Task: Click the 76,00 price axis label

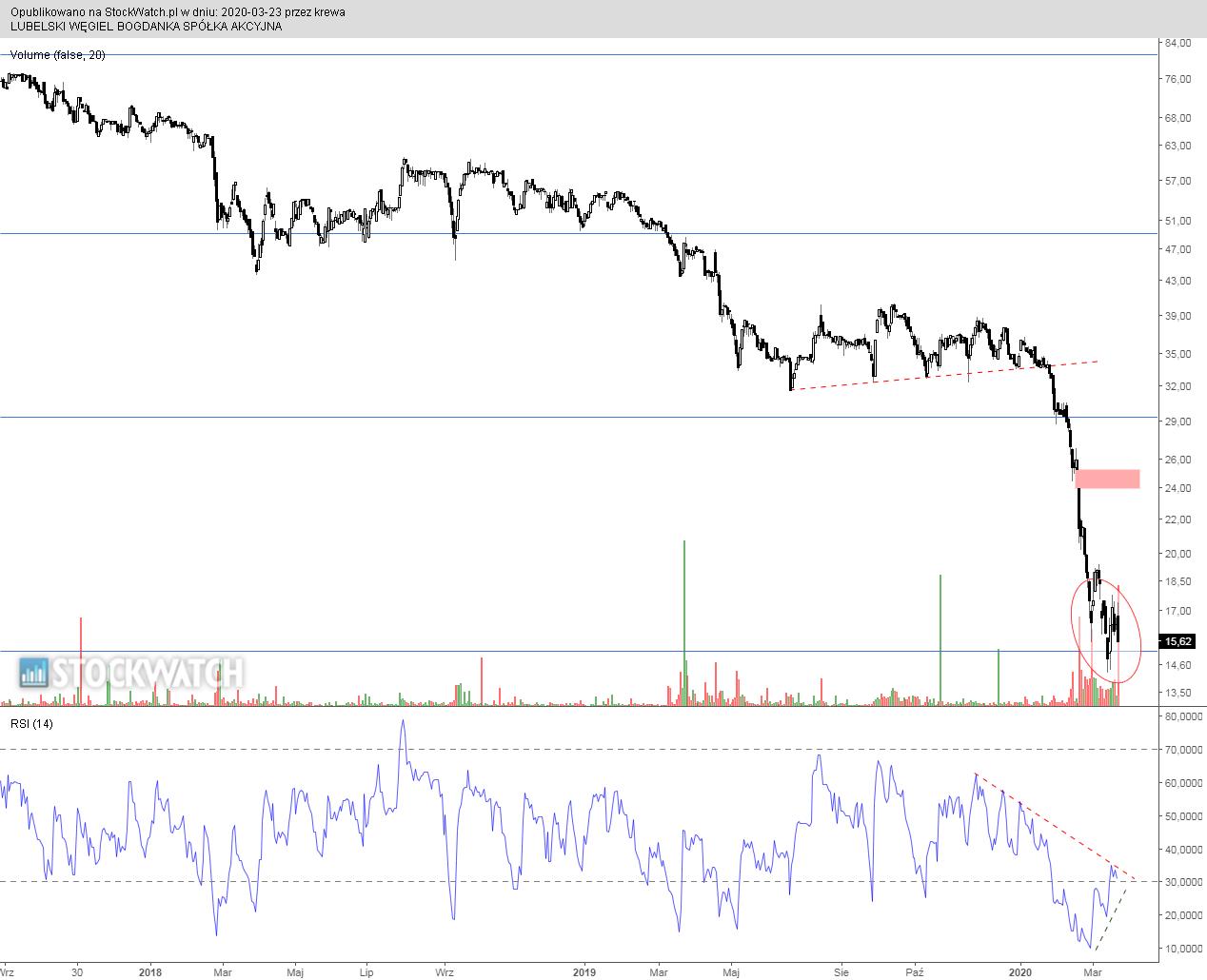Action: click(x=1177, y=79)
